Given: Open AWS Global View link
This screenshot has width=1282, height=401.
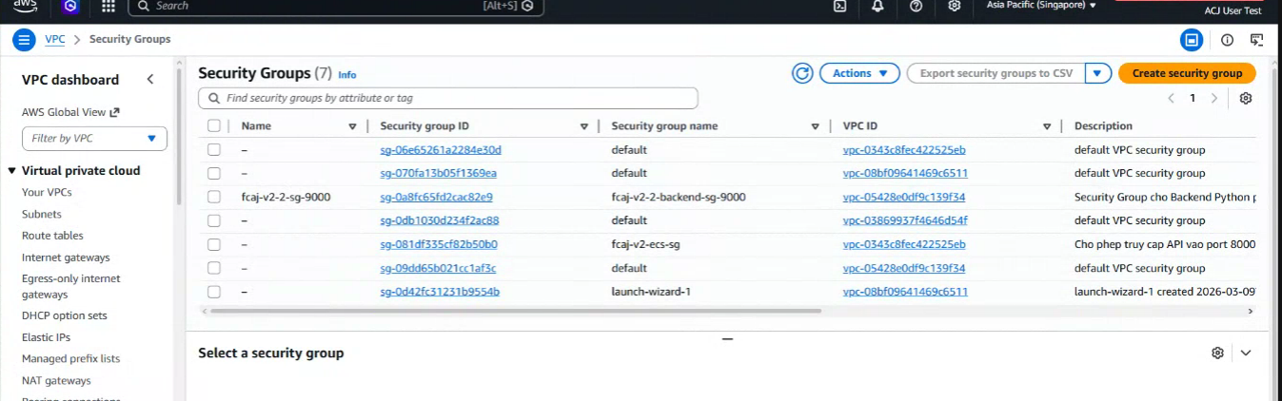Looking at the screenshot, I should click(70, 112).
